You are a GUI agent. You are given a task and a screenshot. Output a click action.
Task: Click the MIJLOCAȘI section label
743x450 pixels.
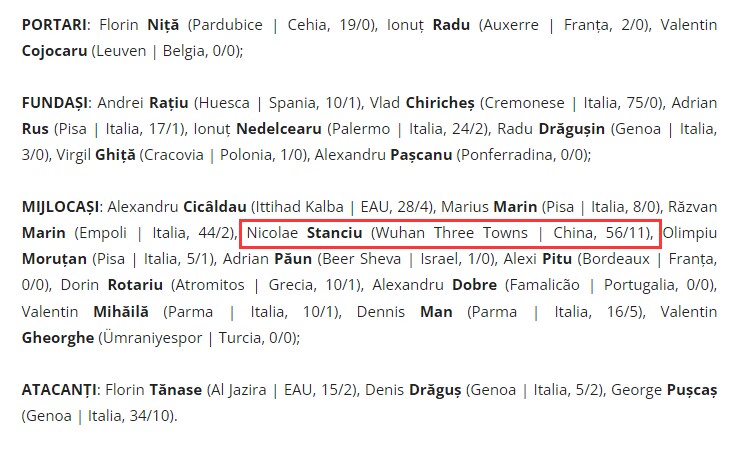[x=61, y=207]
